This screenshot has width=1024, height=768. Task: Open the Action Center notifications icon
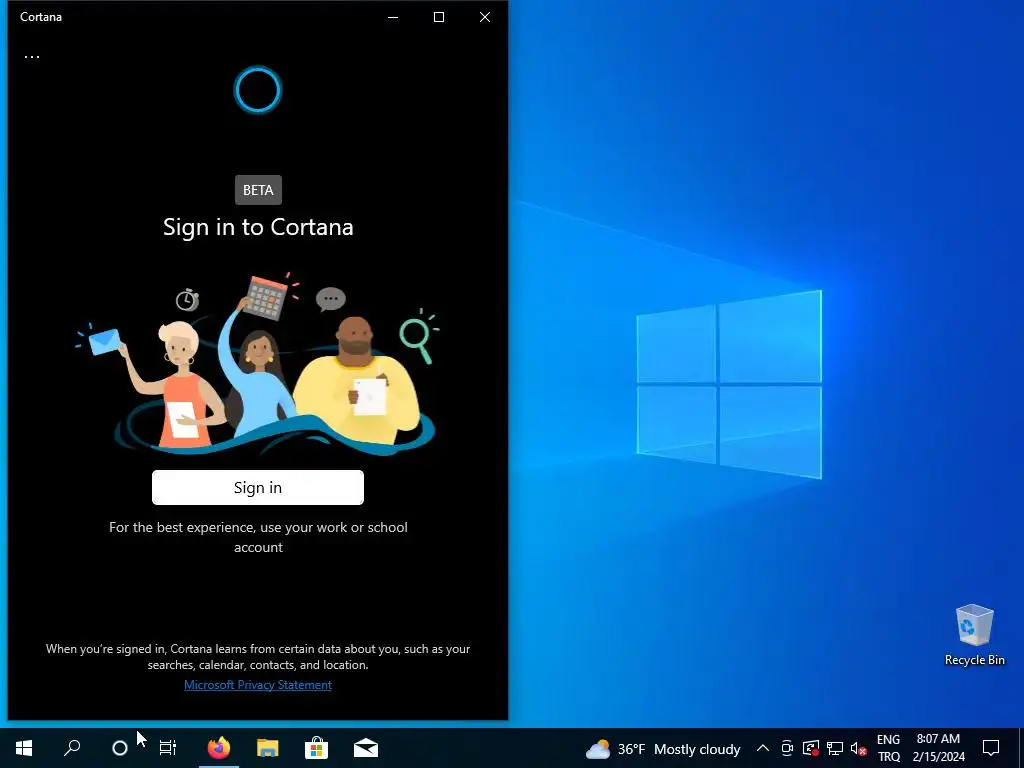pyautogui.click(x=991, y=748)
